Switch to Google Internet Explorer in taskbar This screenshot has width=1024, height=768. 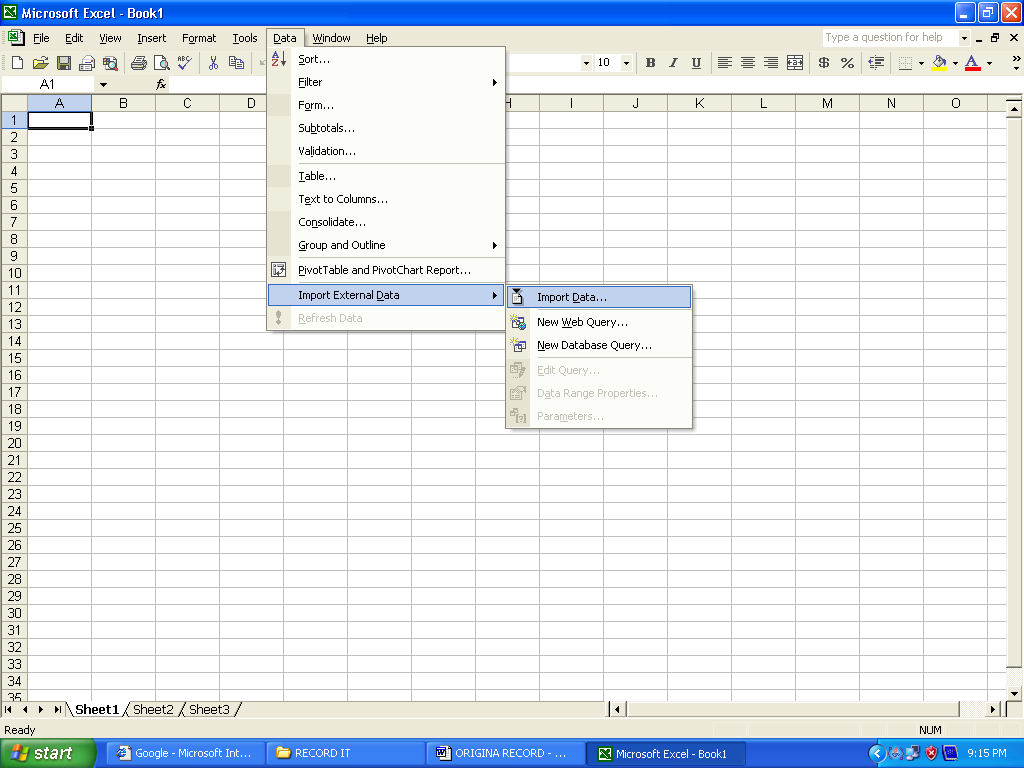[x=186, y=753]
